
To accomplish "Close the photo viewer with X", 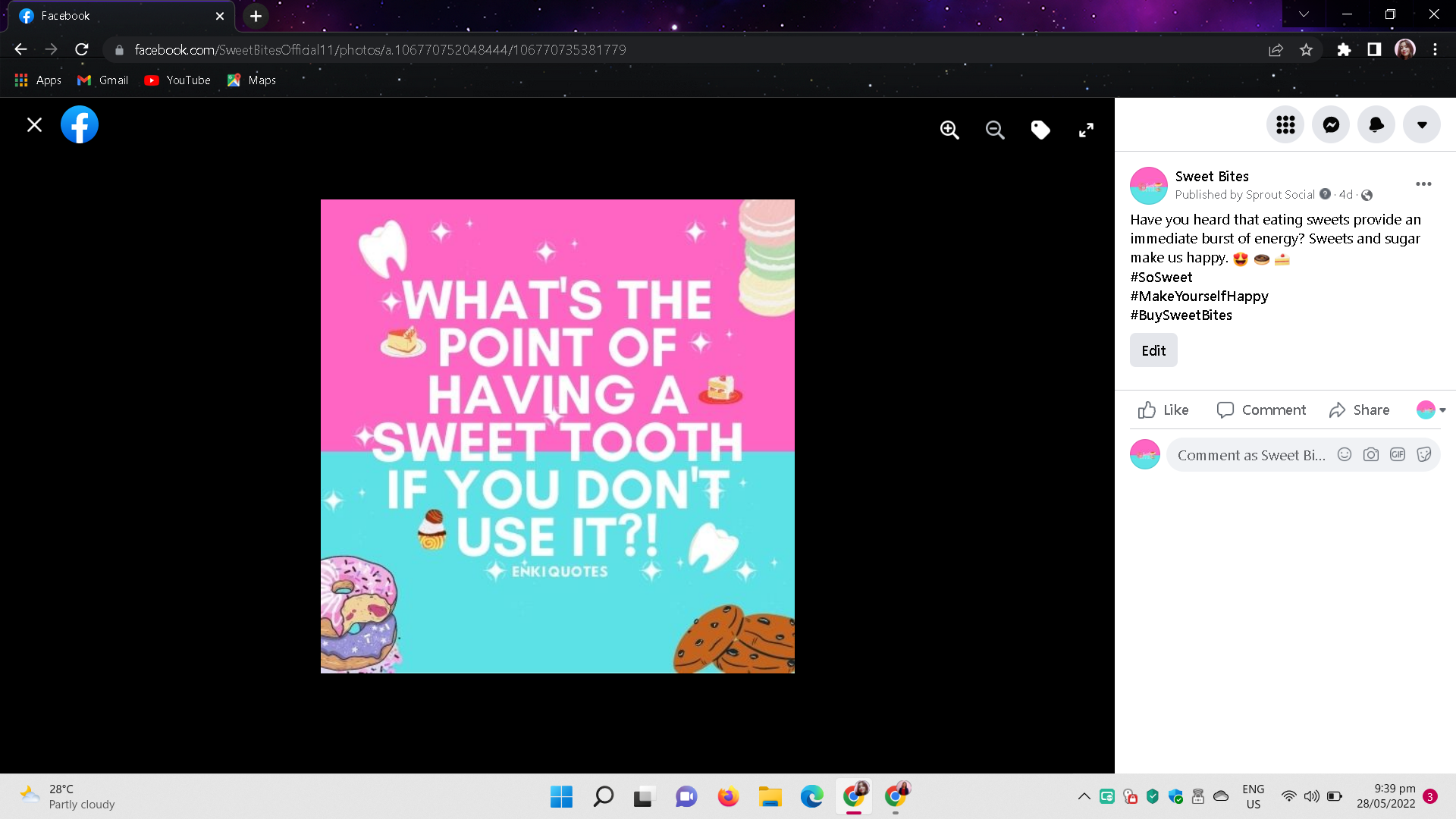I will 34,125.
